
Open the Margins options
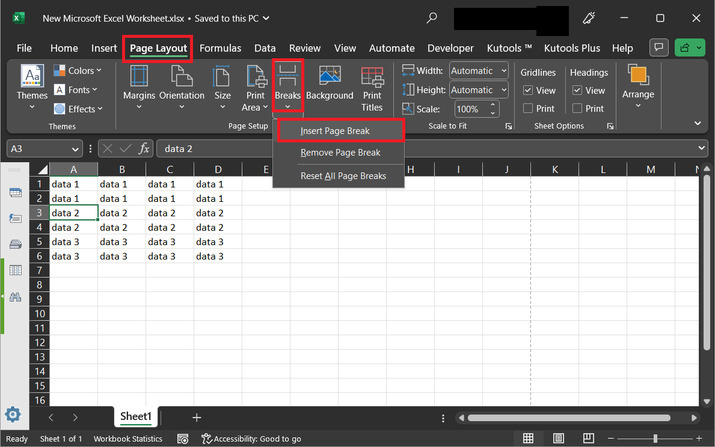pyautogui.click(x=139, y=88)
